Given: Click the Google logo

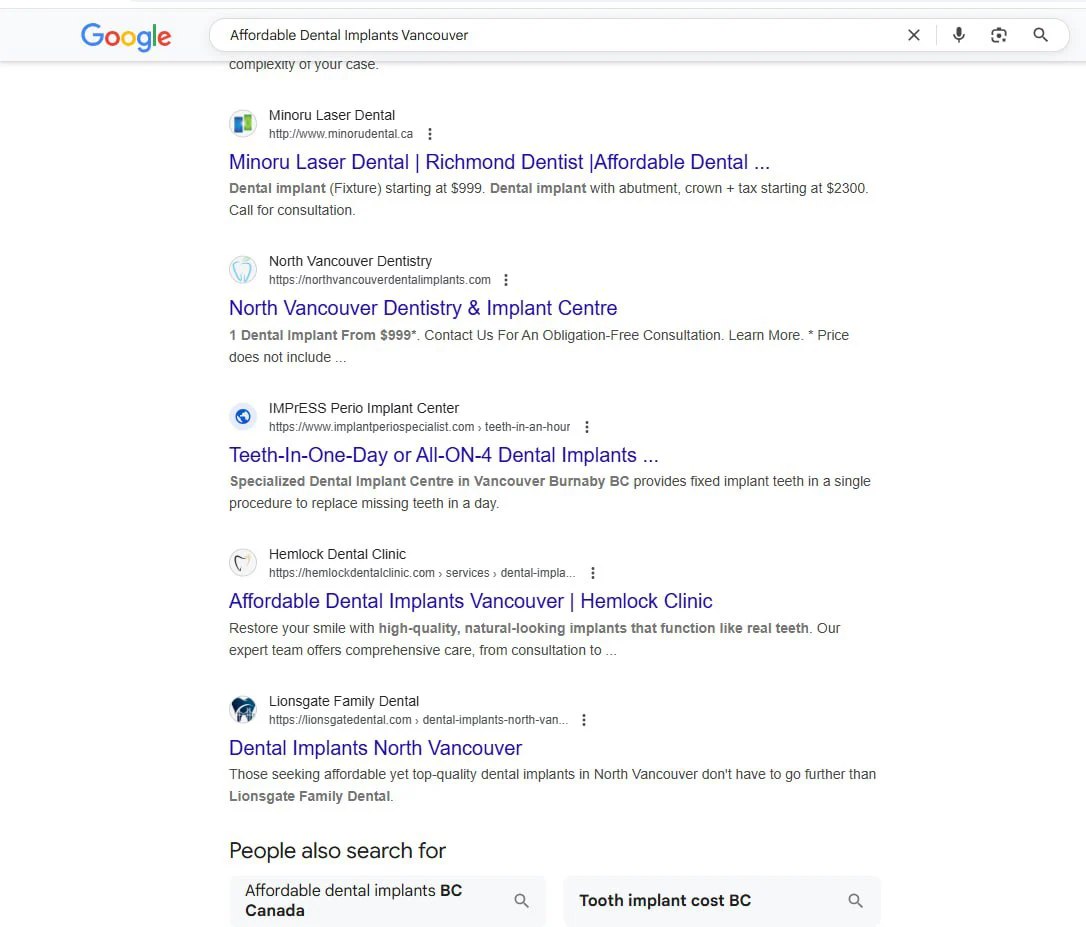Looking at the screenshot, I should [x=125, y=37].
